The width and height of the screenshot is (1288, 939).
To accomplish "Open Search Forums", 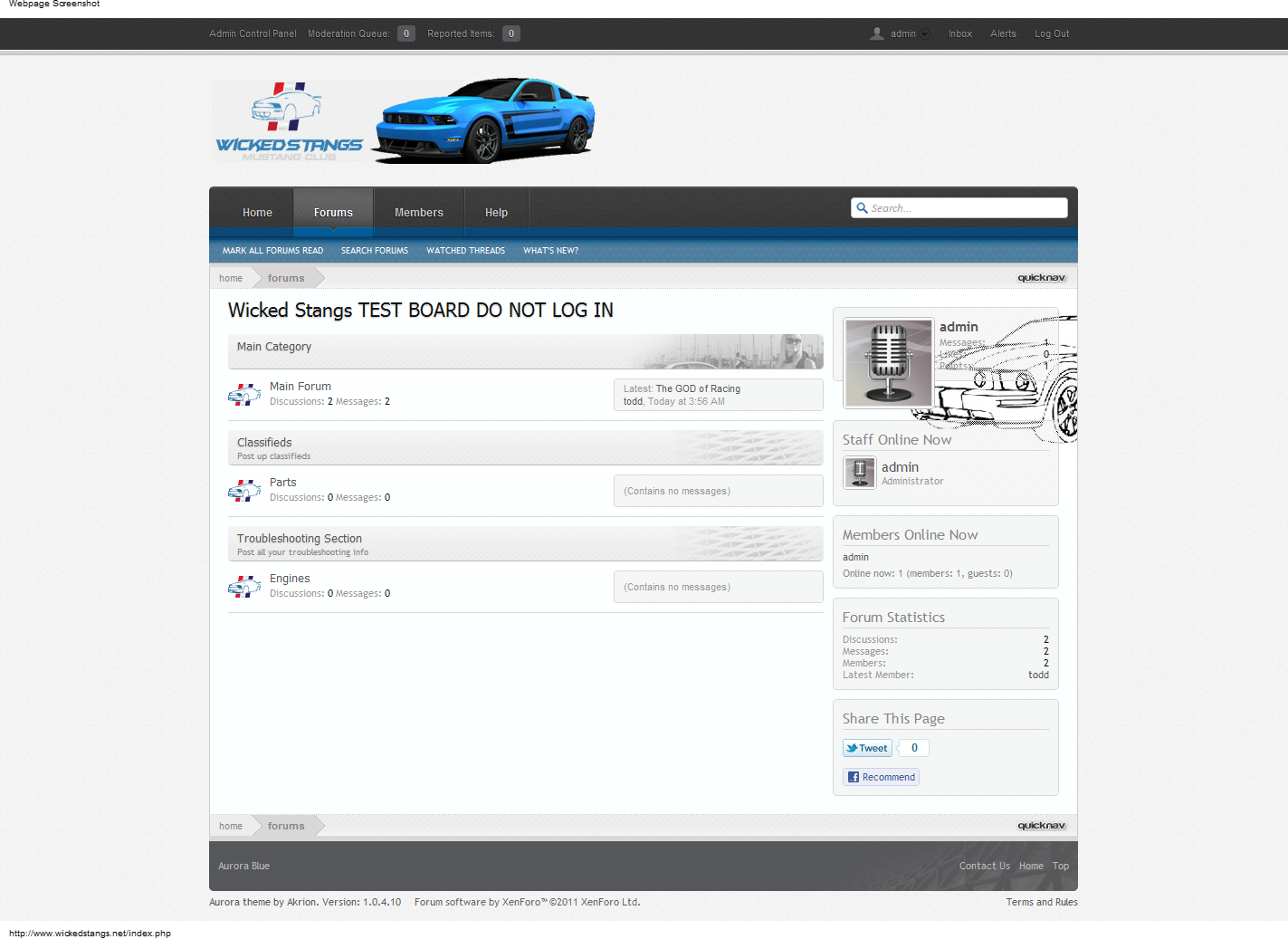I will pyautogui.click(x=375, y=251).
